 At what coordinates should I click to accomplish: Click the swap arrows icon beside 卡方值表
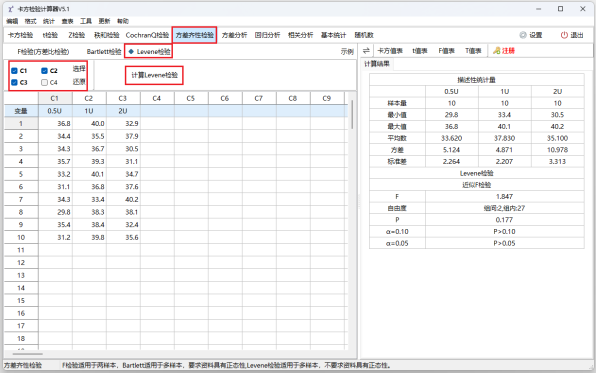point(366,51)
